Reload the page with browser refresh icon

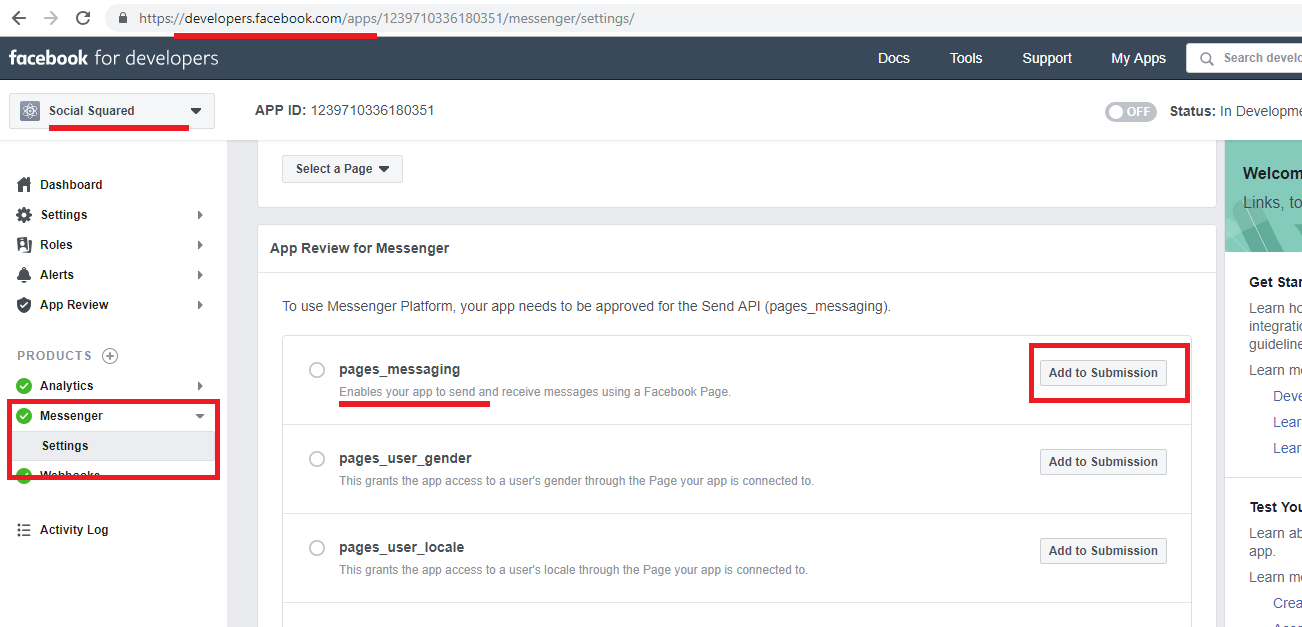coord(83,18)
